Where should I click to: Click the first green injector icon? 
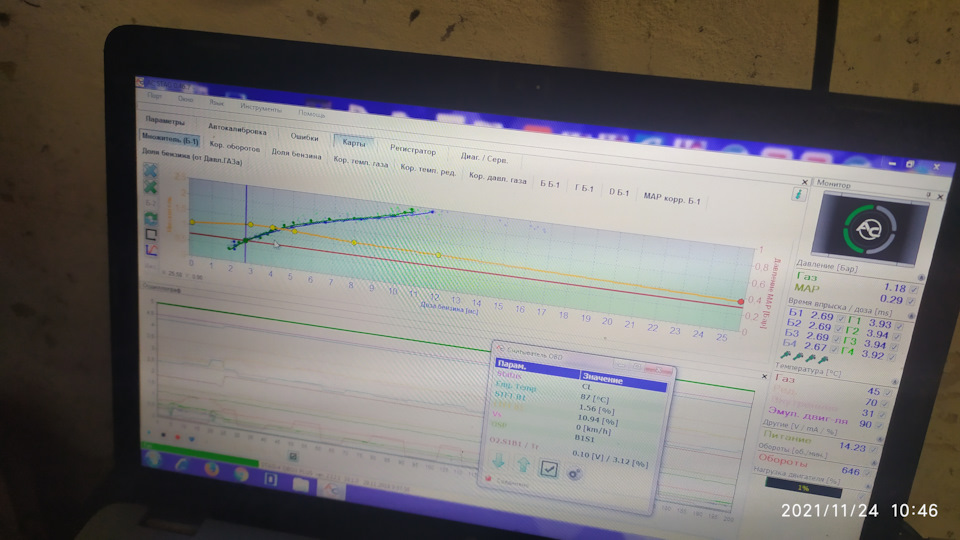click(x=786, y=354)
